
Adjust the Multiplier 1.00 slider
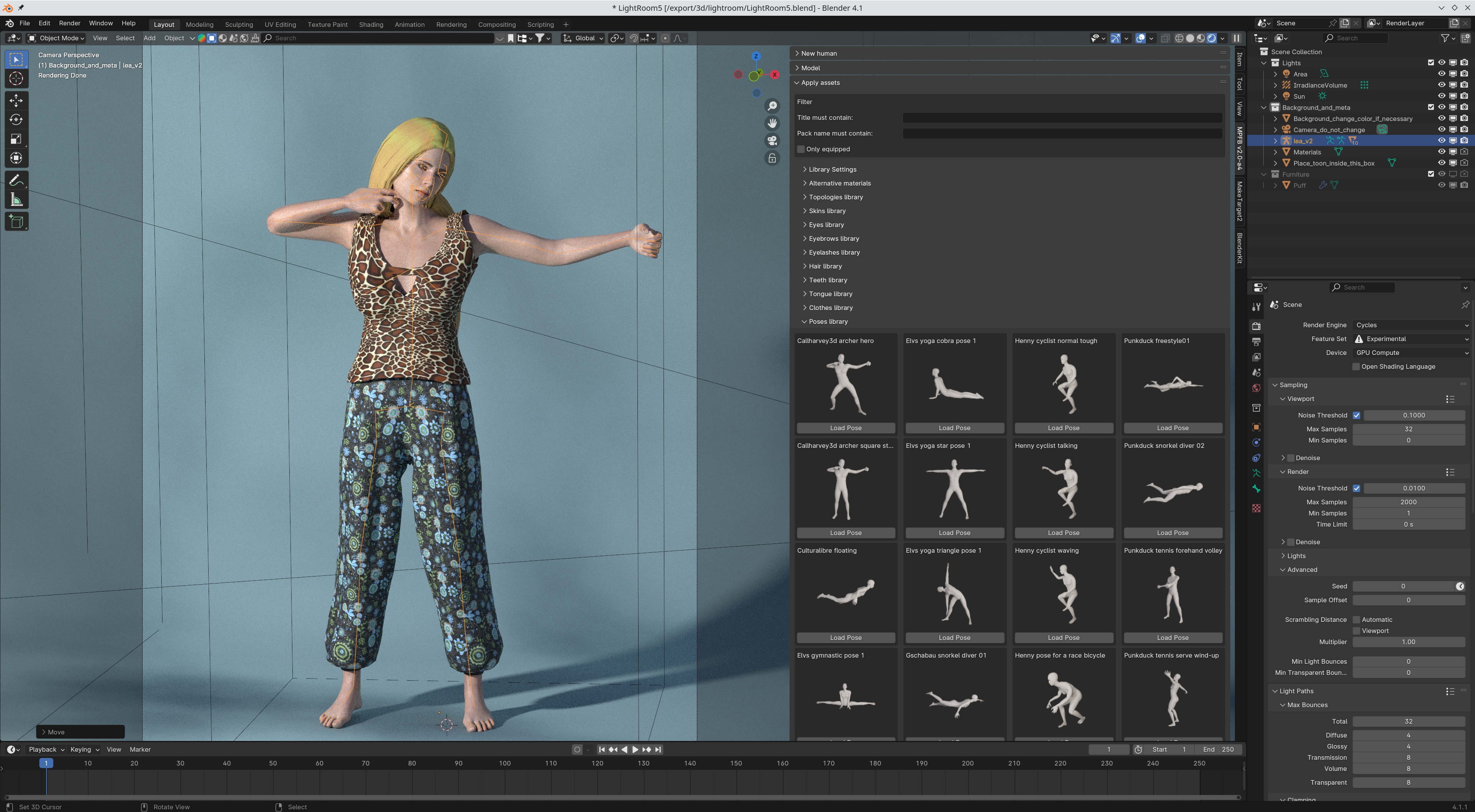pyautogui.click(x=1409, y=643)
